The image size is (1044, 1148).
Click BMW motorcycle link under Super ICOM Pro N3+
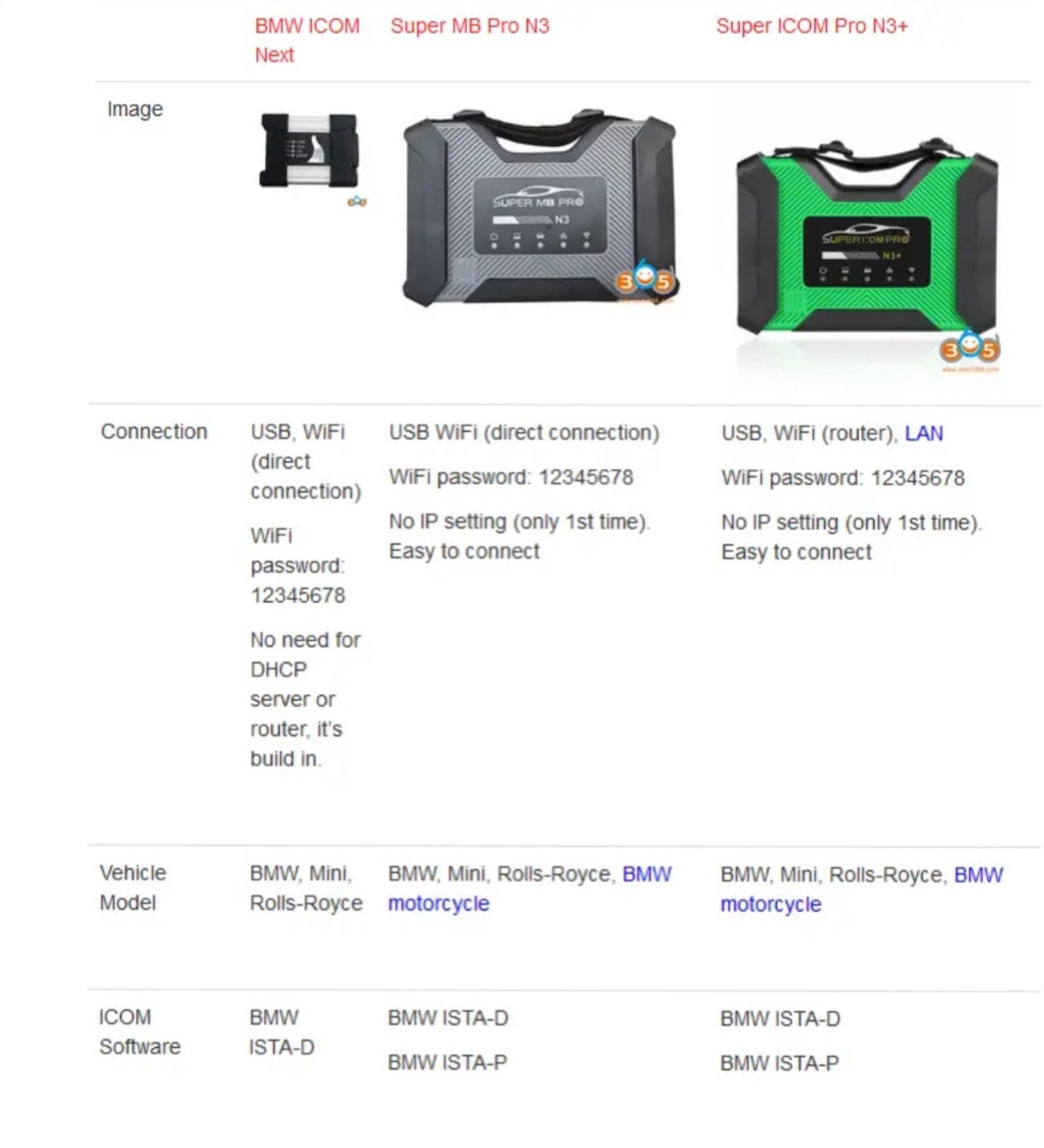[x=862, y=890]
